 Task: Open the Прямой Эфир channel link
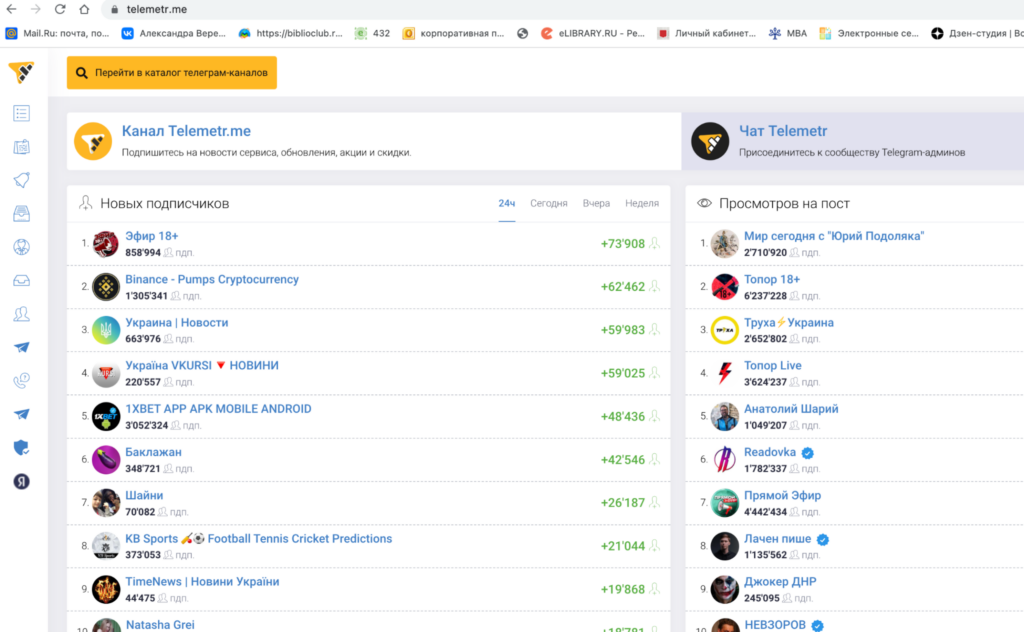click(x=782, y=496)
